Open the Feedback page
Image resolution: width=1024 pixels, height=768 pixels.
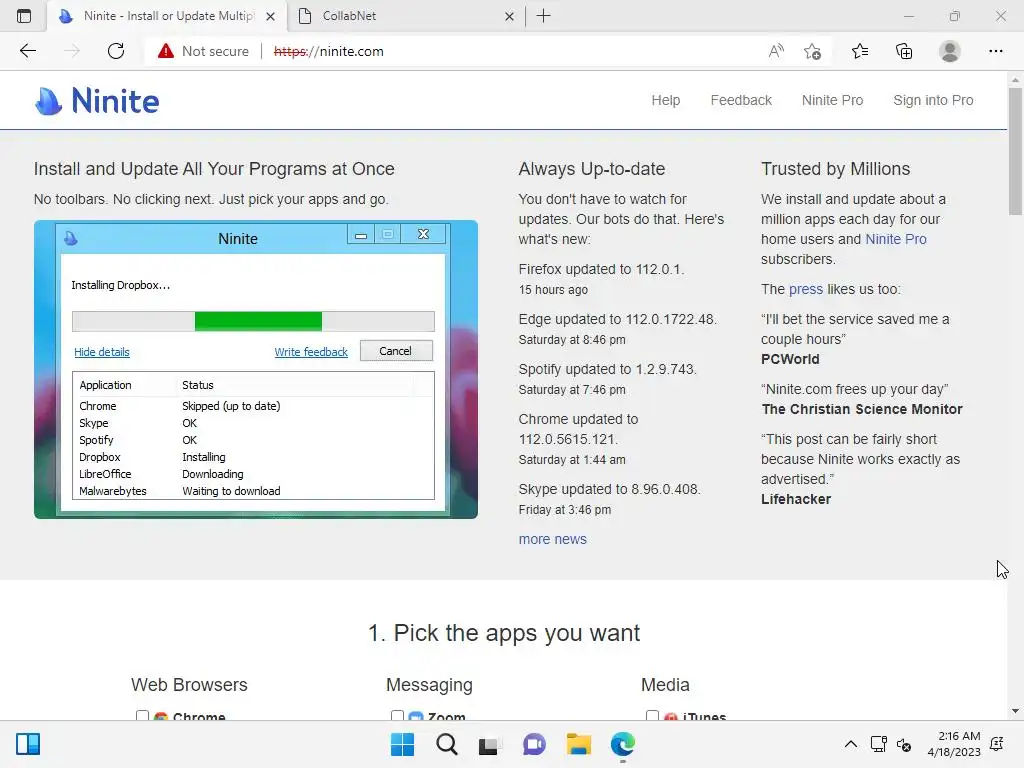pyautogui.click(x=741, y=100)
